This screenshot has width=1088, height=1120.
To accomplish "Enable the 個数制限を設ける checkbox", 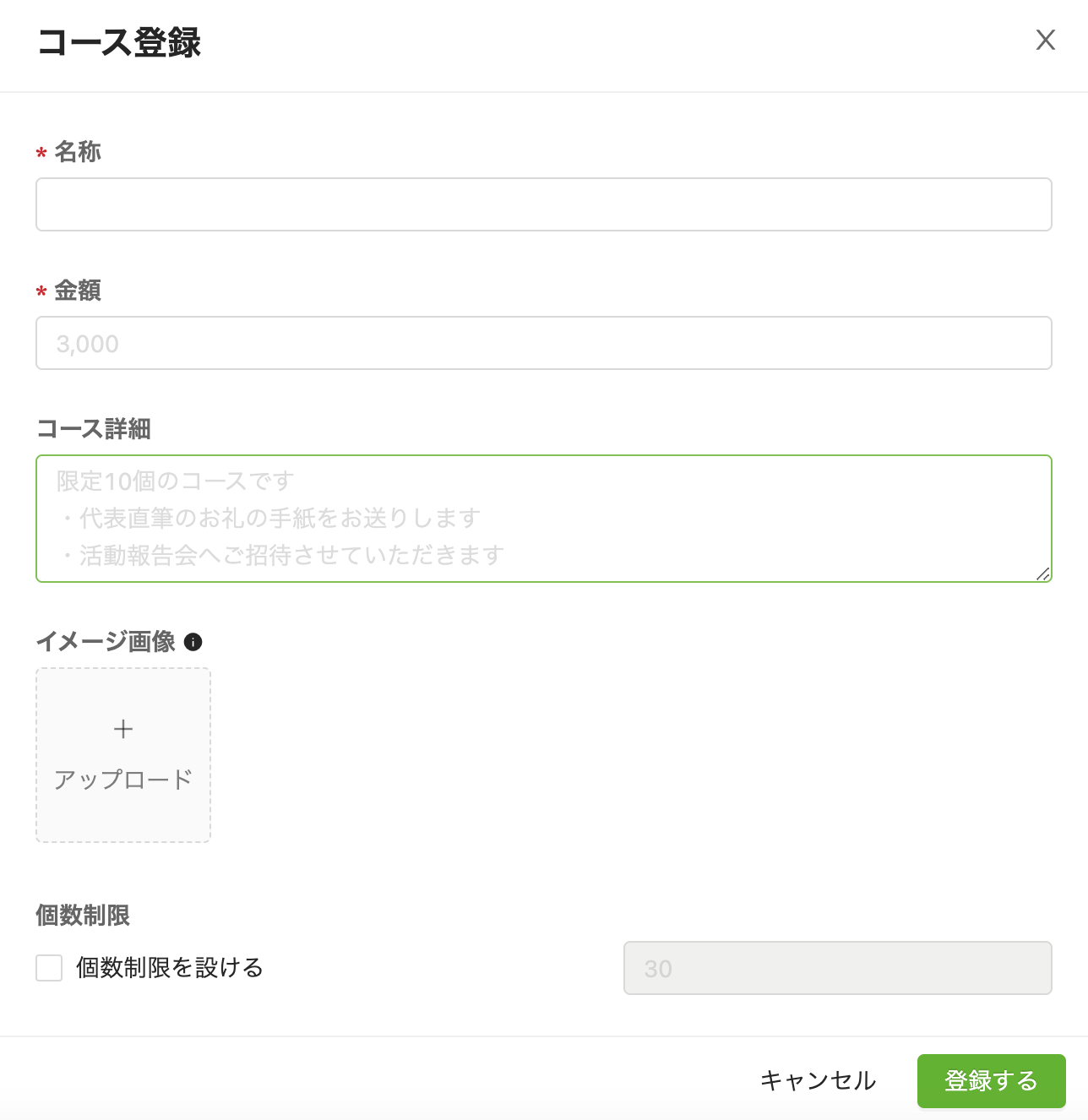I will 49,968.
